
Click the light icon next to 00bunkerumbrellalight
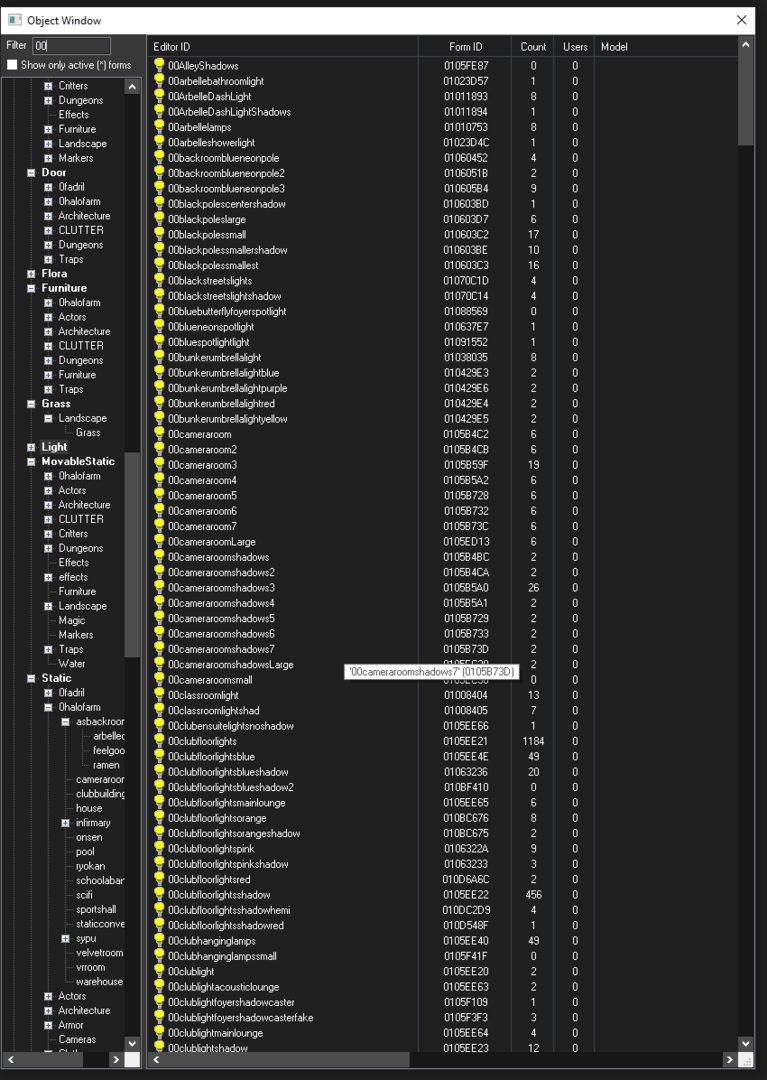tap(159, 357)
